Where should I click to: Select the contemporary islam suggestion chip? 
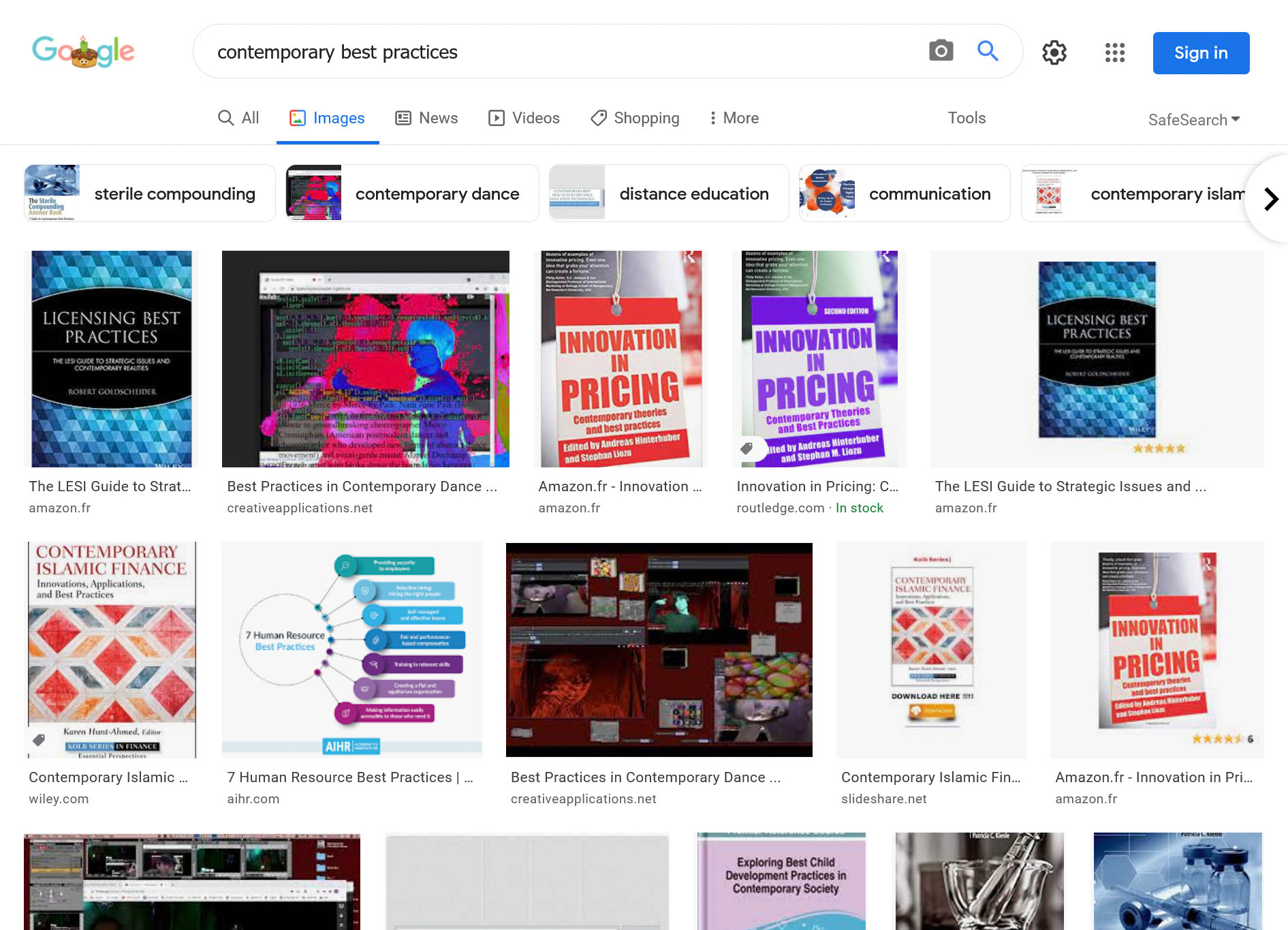click(1134, 193)
